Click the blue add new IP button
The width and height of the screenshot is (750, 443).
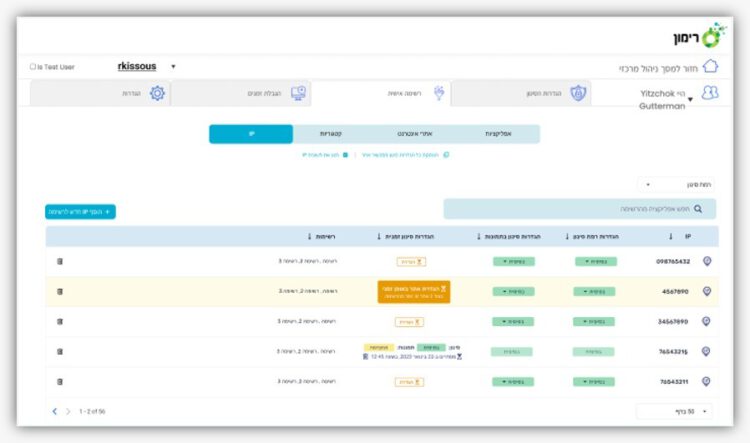(80, 212)
